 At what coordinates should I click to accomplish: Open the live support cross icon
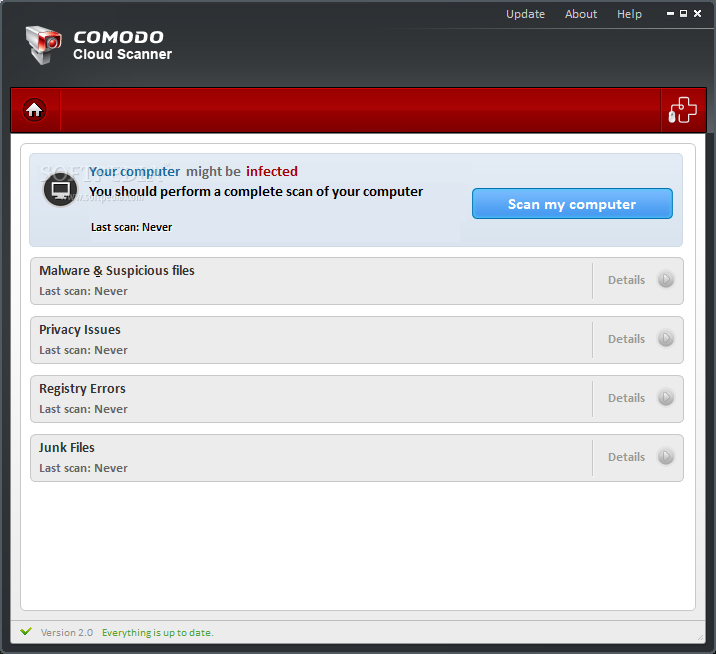(x=683, y=110)
